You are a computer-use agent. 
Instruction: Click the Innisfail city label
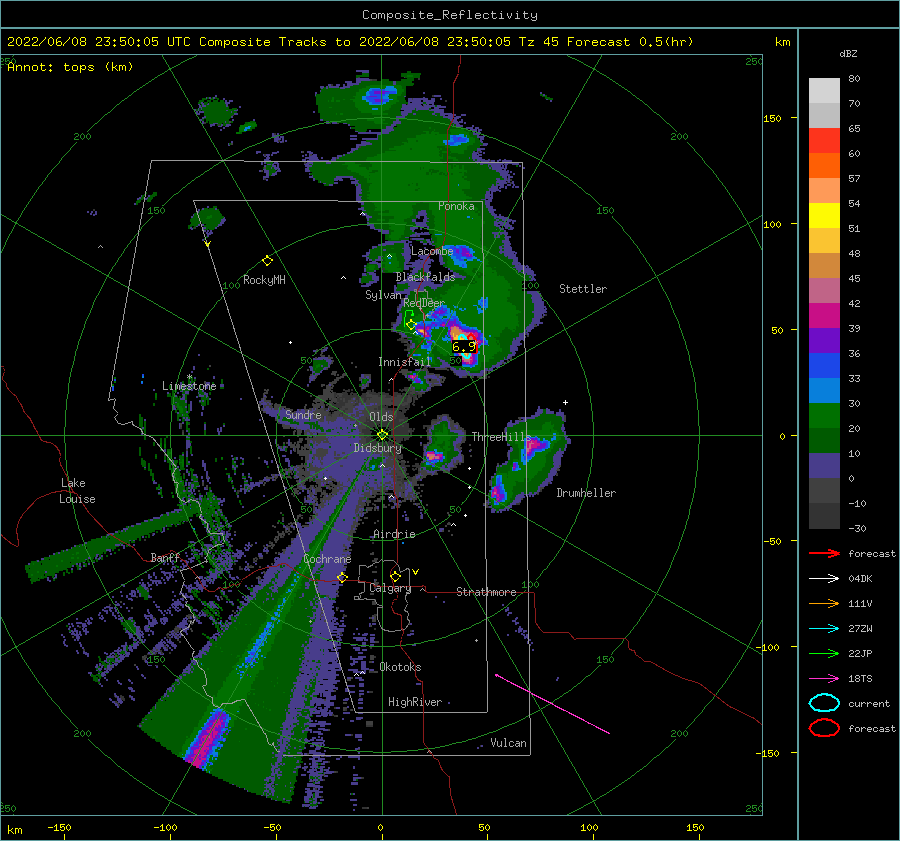[404, 362]
